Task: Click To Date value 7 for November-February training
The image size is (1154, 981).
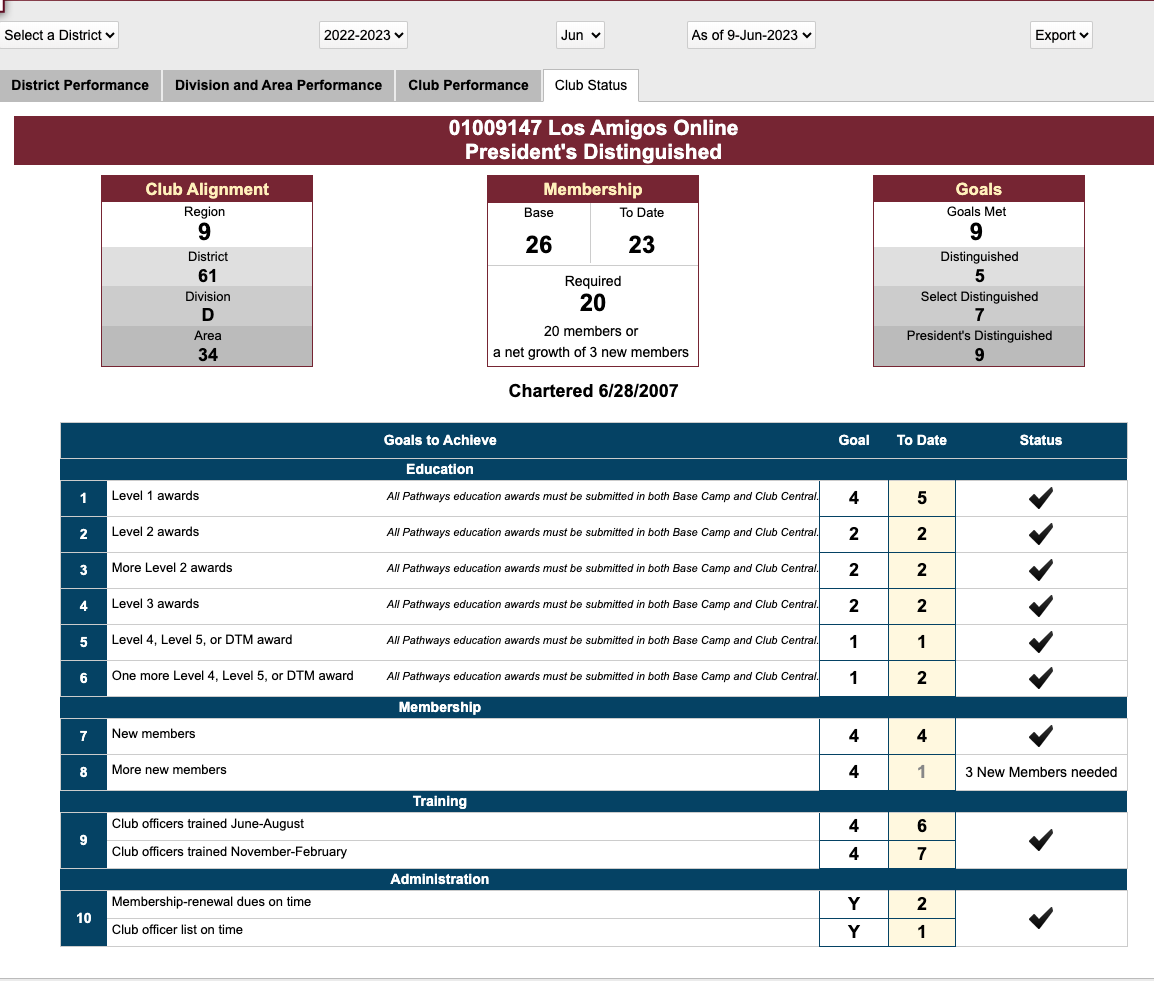Action: [921, 854]
